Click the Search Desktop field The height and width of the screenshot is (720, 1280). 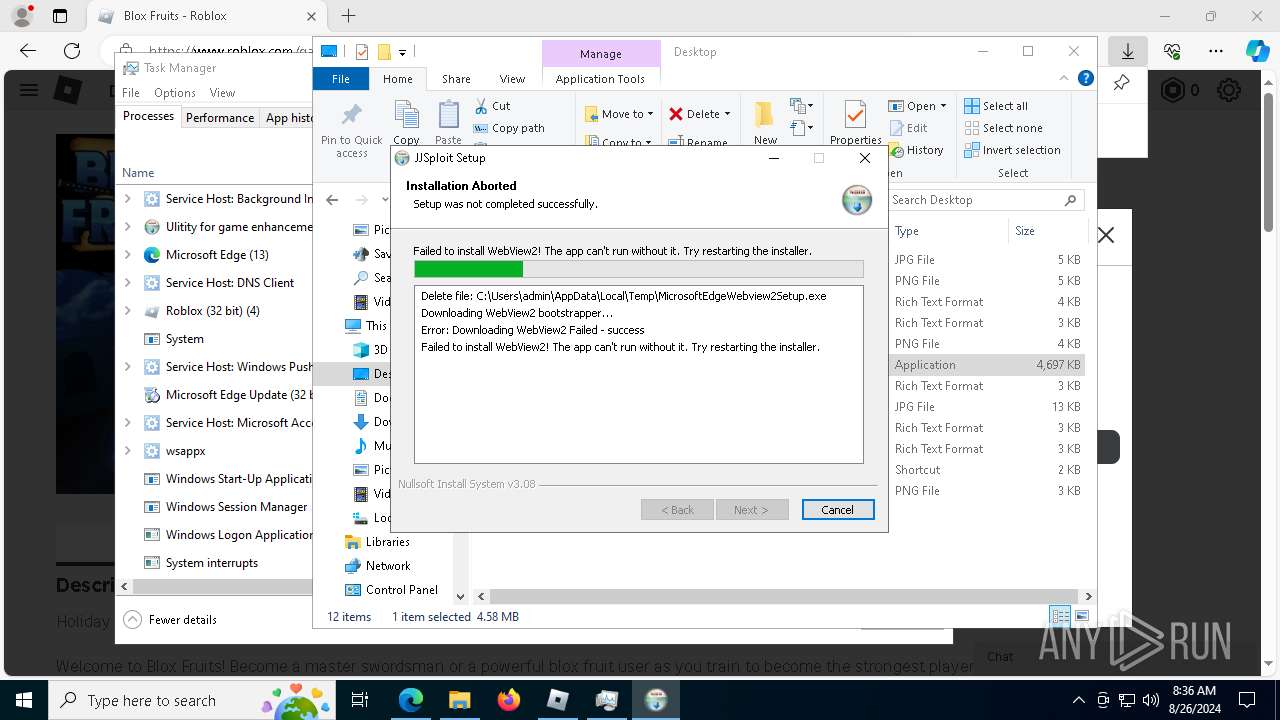[985, 200]
